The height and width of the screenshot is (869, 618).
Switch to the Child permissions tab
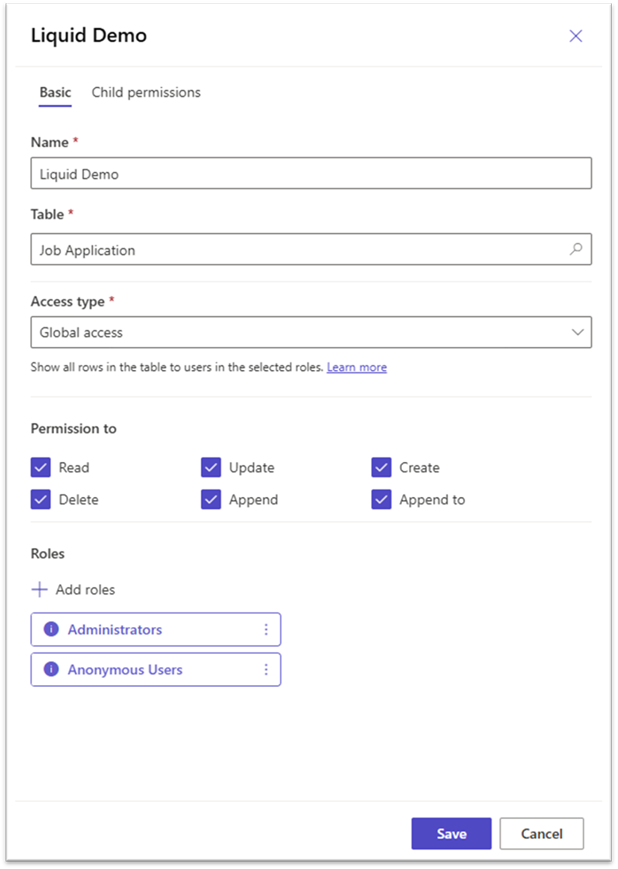(x=146, y=91)
